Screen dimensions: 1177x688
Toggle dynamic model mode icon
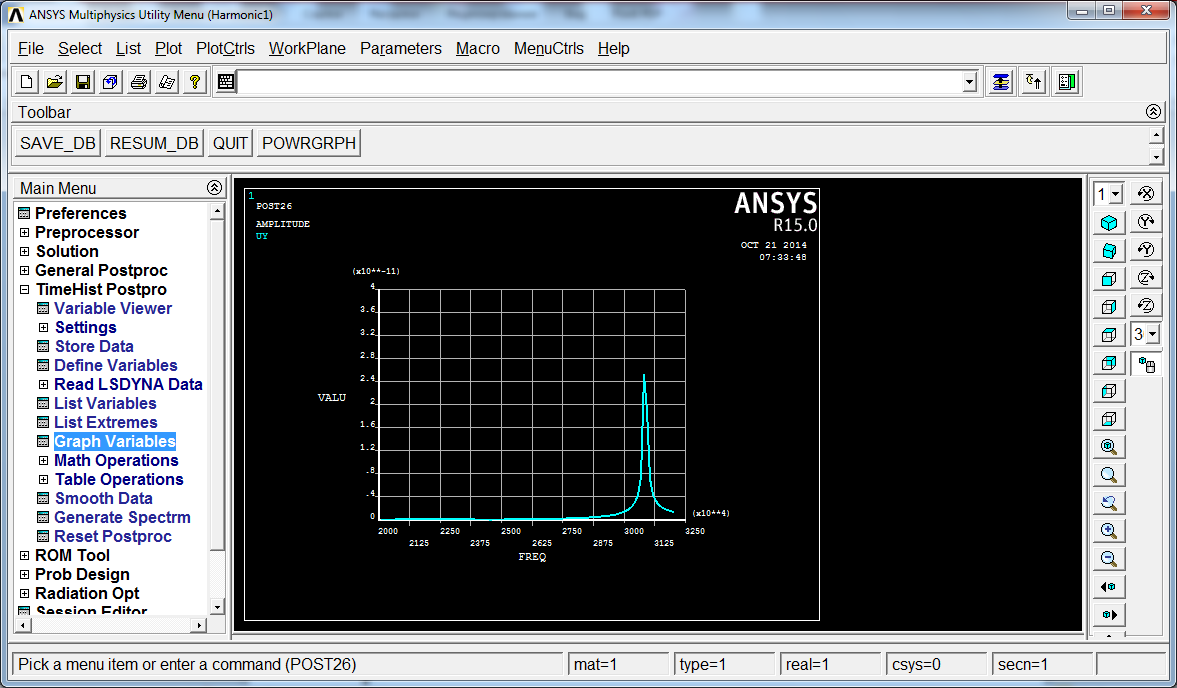(x=1146, y=365)
